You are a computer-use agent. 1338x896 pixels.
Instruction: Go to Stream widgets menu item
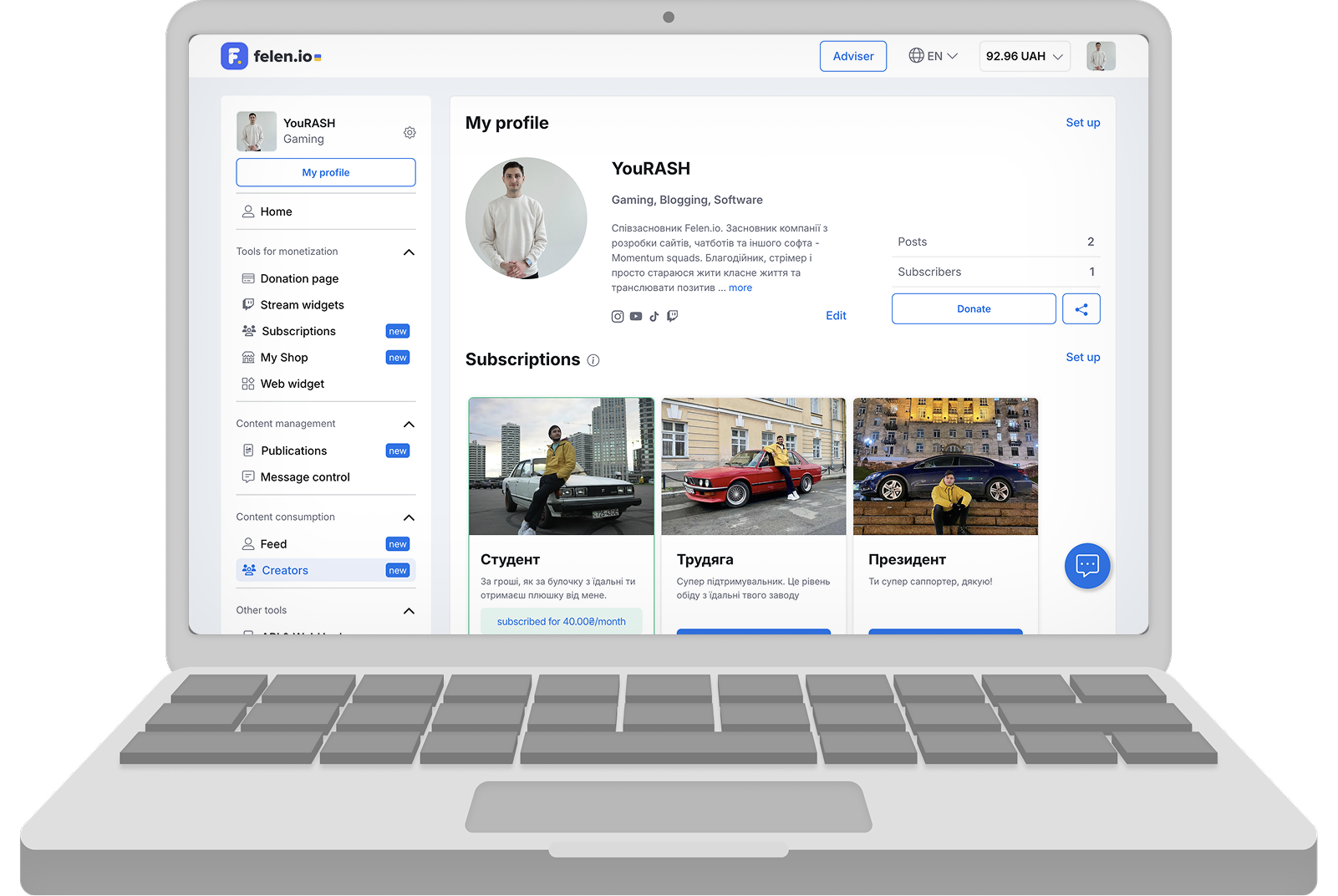(302, 305)
